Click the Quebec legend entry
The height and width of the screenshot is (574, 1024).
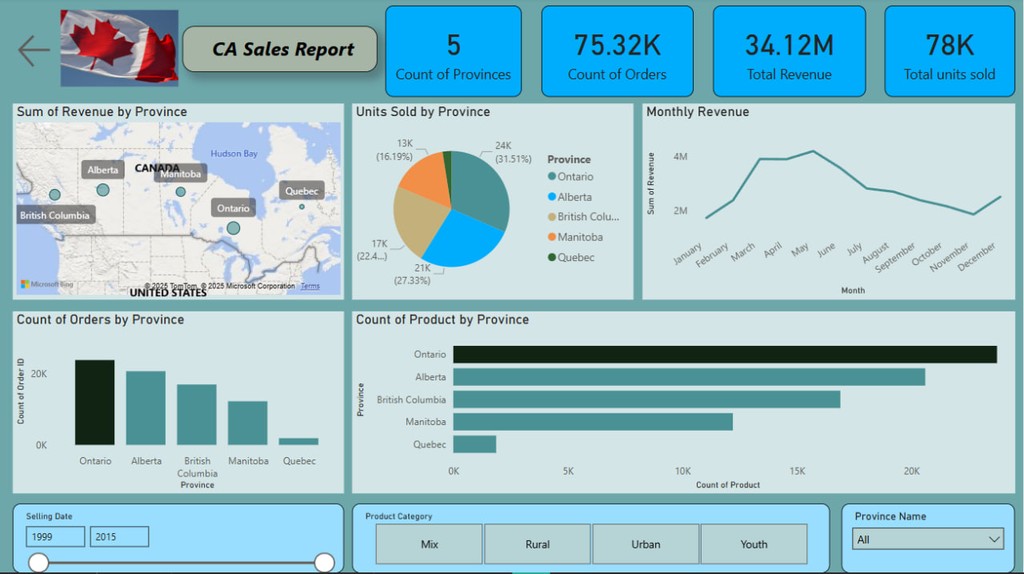(x=575, y=258)
